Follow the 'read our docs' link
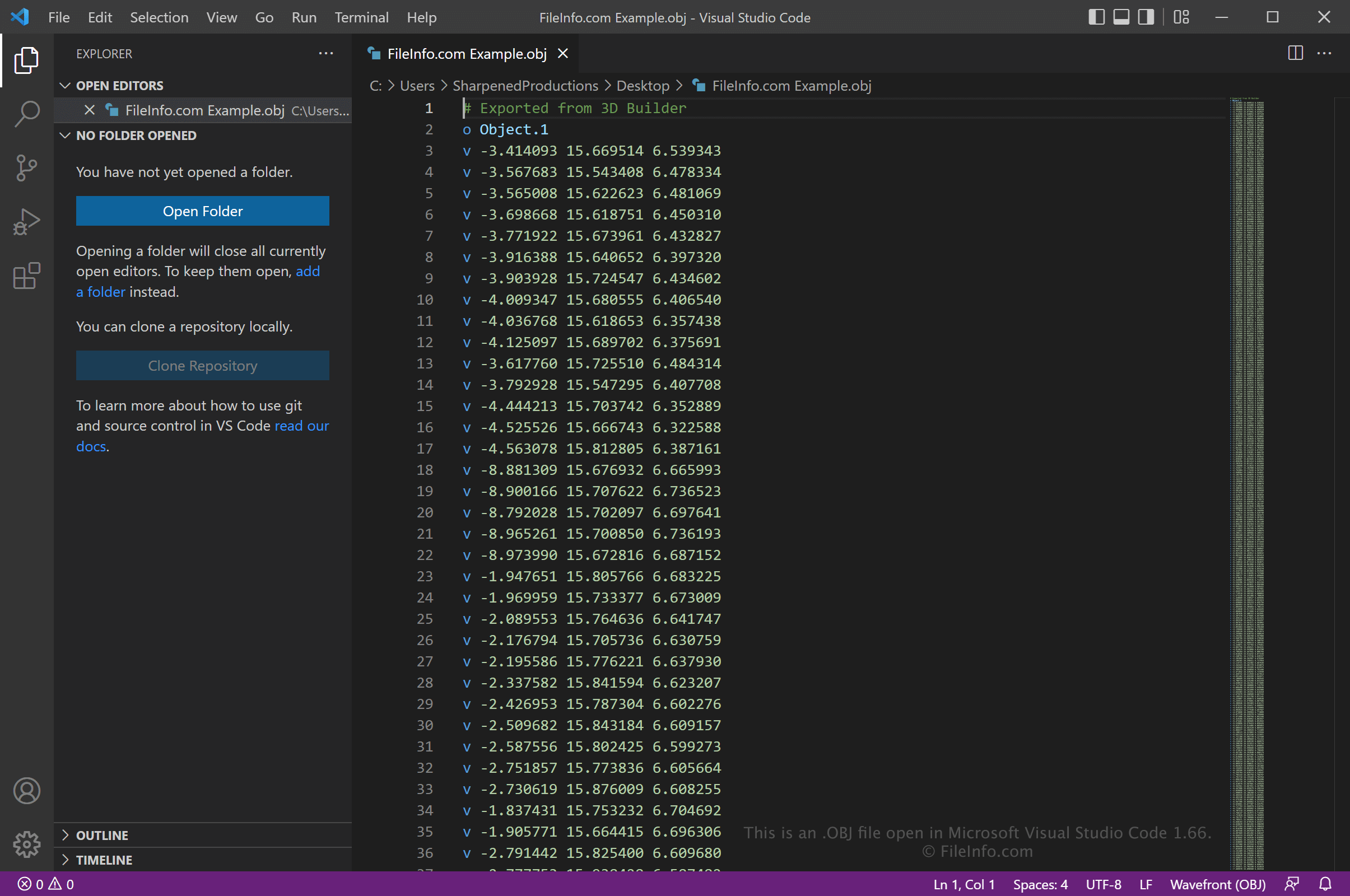This screenshot has width=1350, height=896. 302,426
